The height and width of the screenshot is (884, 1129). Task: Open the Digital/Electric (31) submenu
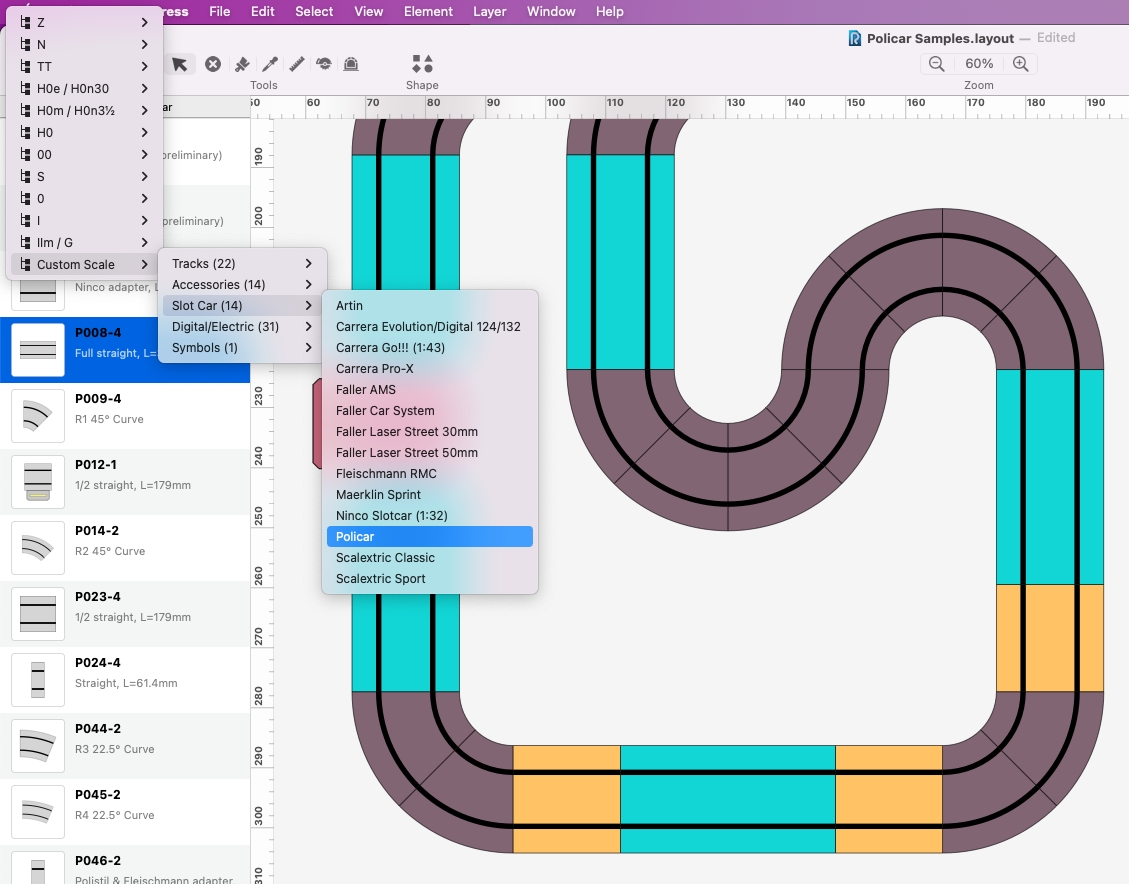[x=242, y=327]
